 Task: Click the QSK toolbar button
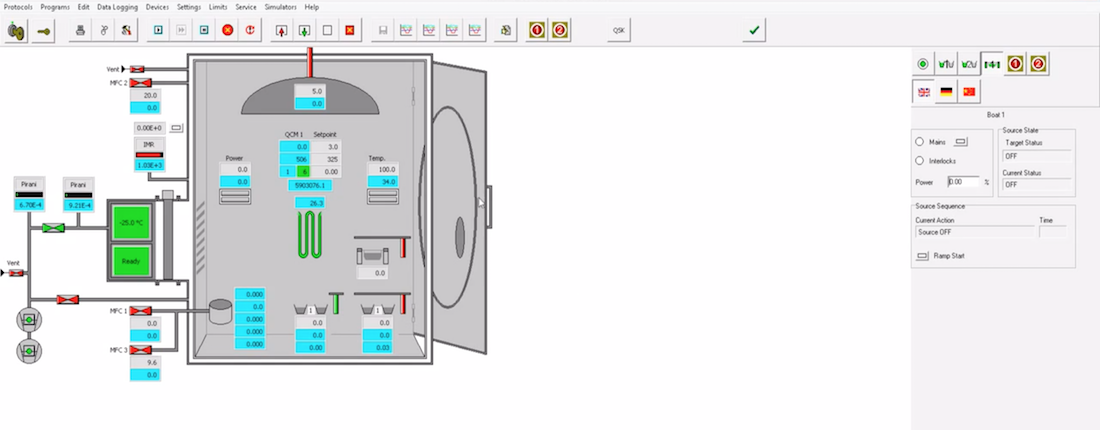pos(620,30)
